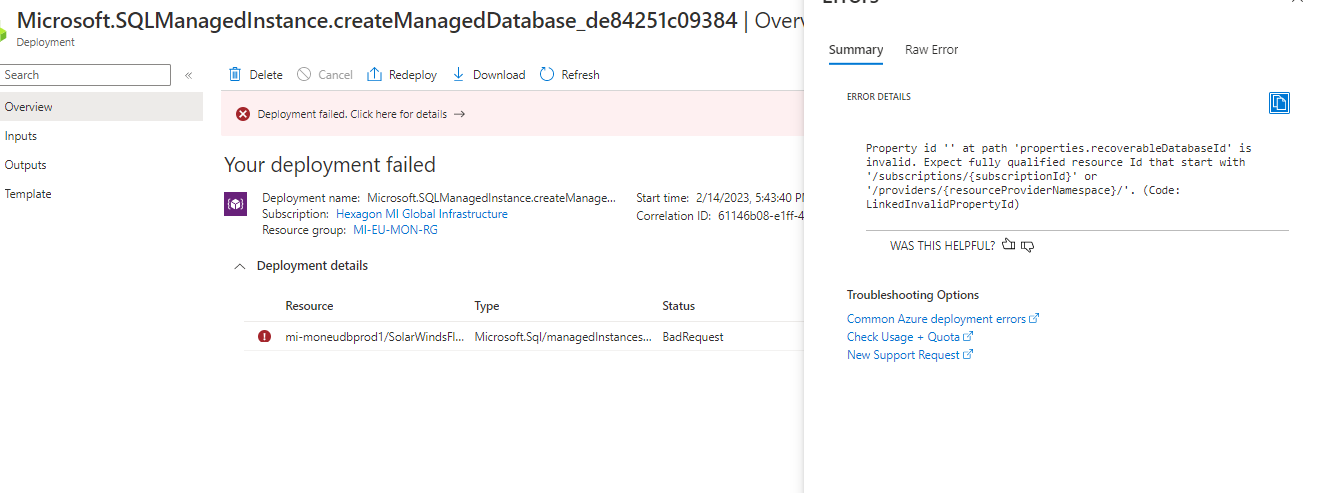The image size is (1324, 493).
Task: Click the Redeploy upload icon
Action: [375, 75]
